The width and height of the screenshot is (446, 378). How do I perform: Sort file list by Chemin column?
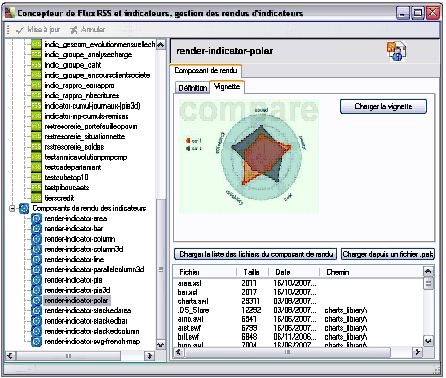371,272
